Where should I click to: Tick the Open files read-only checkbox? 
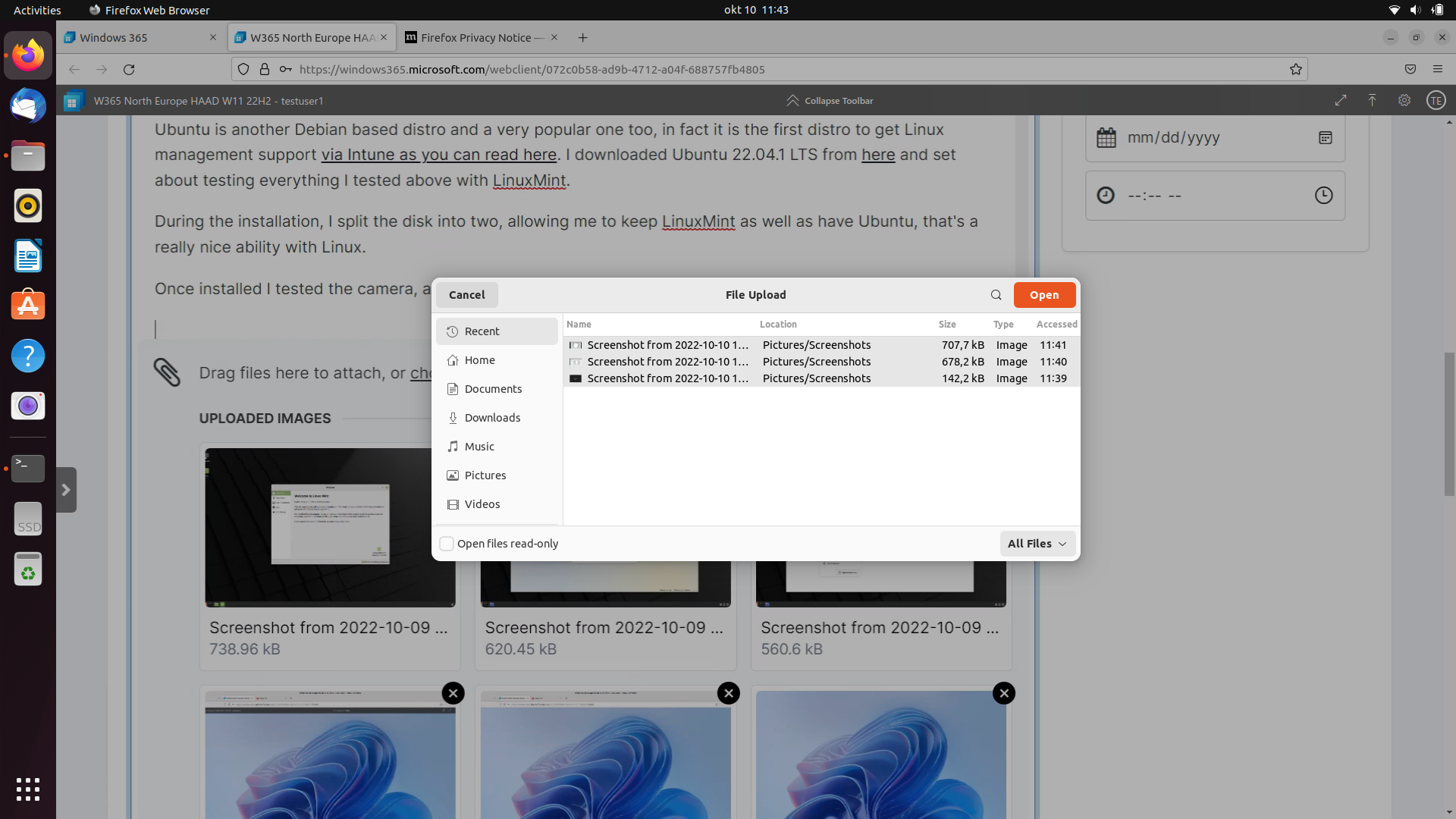[447, 544]
